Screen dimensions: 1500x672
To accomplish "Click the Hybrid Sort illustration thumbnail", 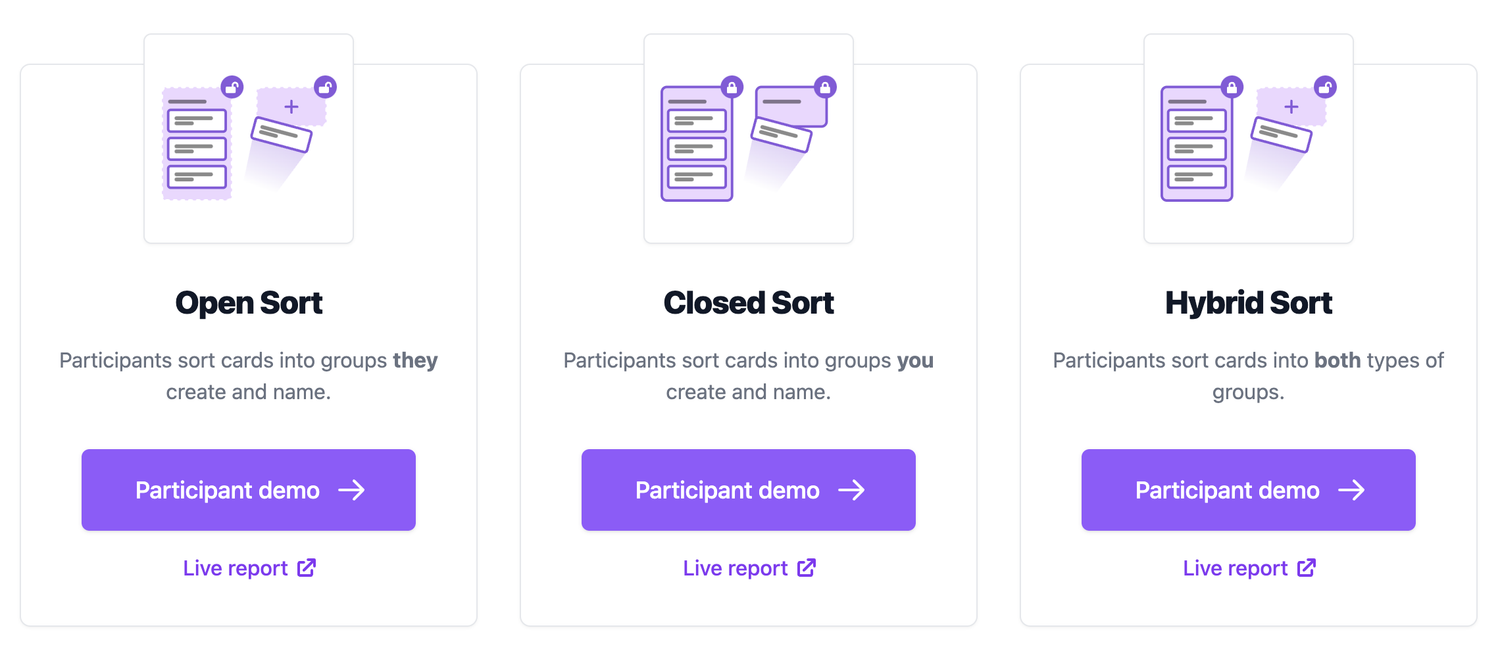I will [1248, 138].
